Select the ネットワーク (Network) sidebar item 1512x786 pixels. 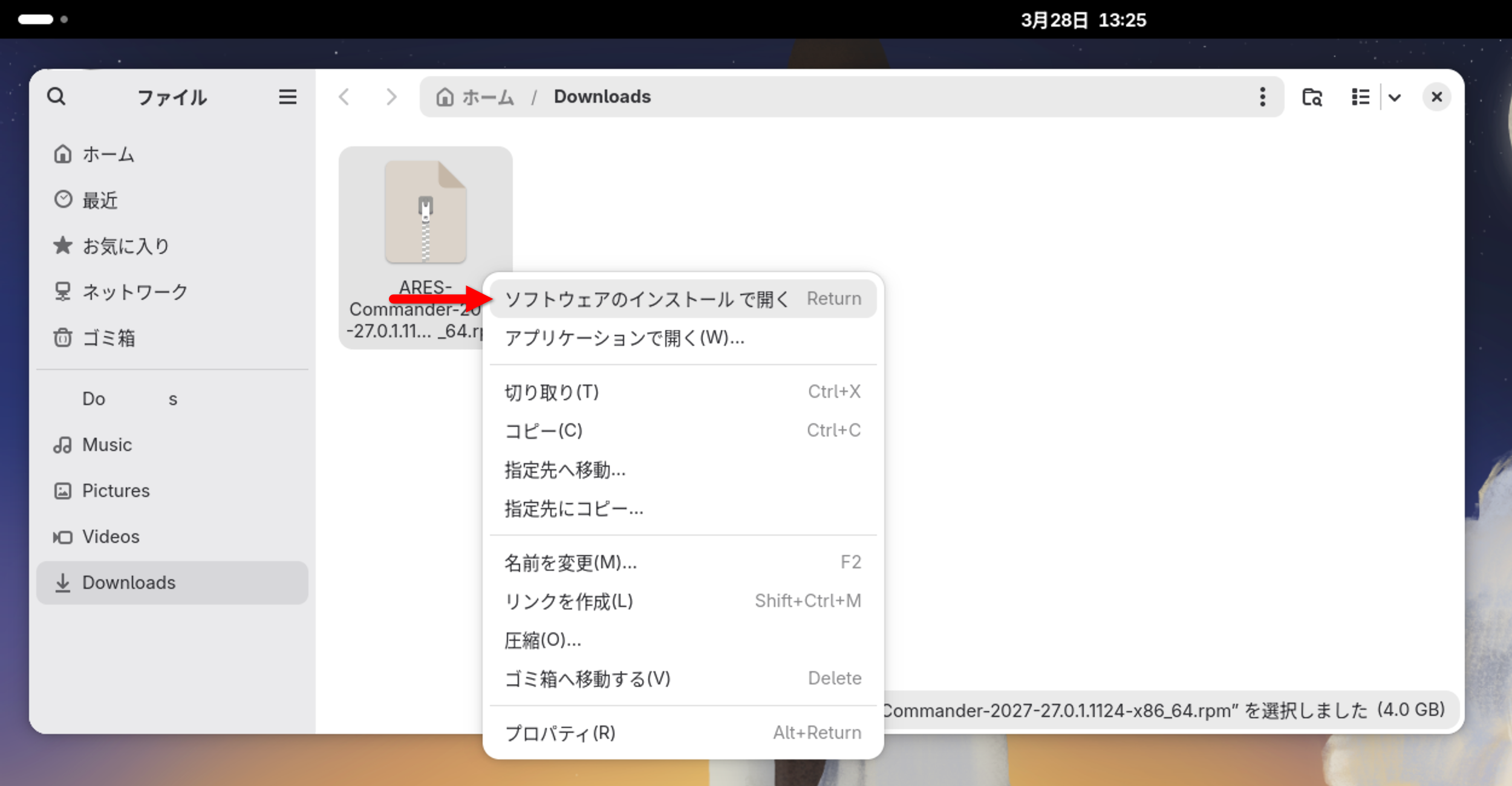(134, 292)
